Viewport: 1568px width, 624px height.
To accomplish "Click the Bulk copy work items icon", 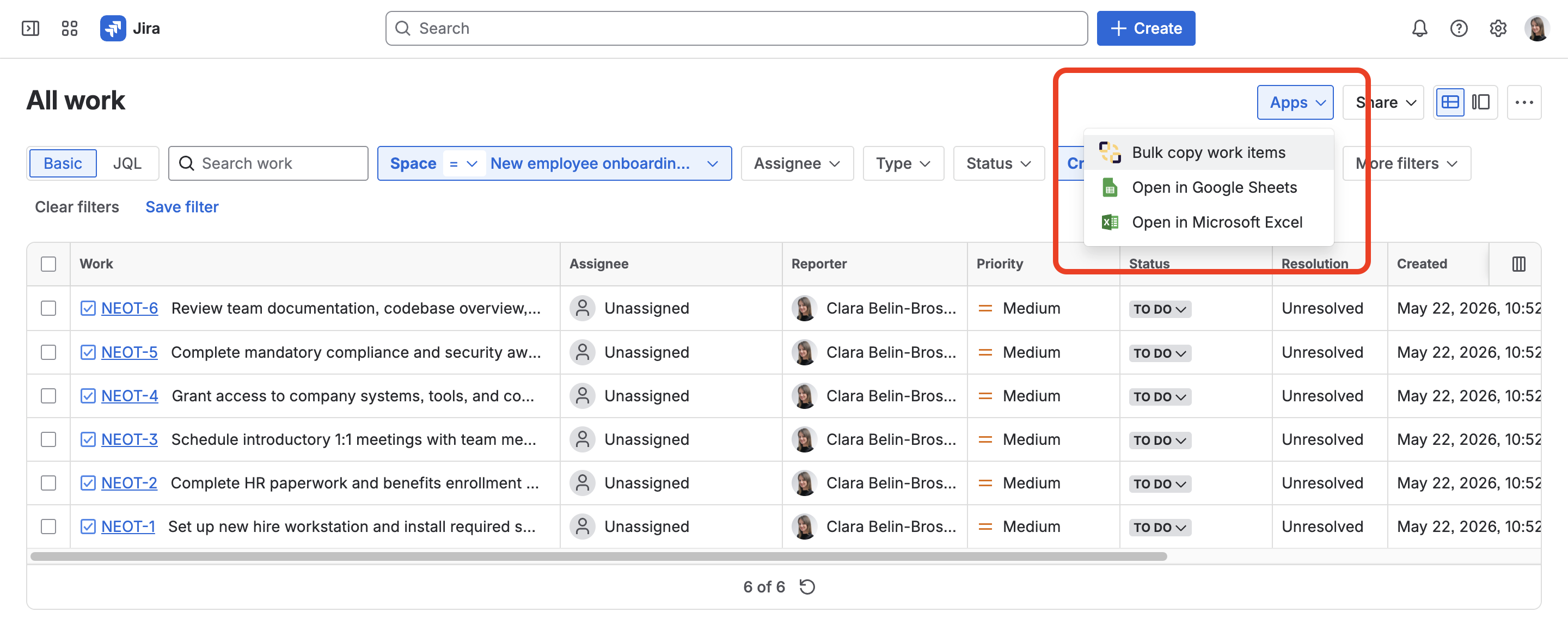I will click(x=1109, y=152).
